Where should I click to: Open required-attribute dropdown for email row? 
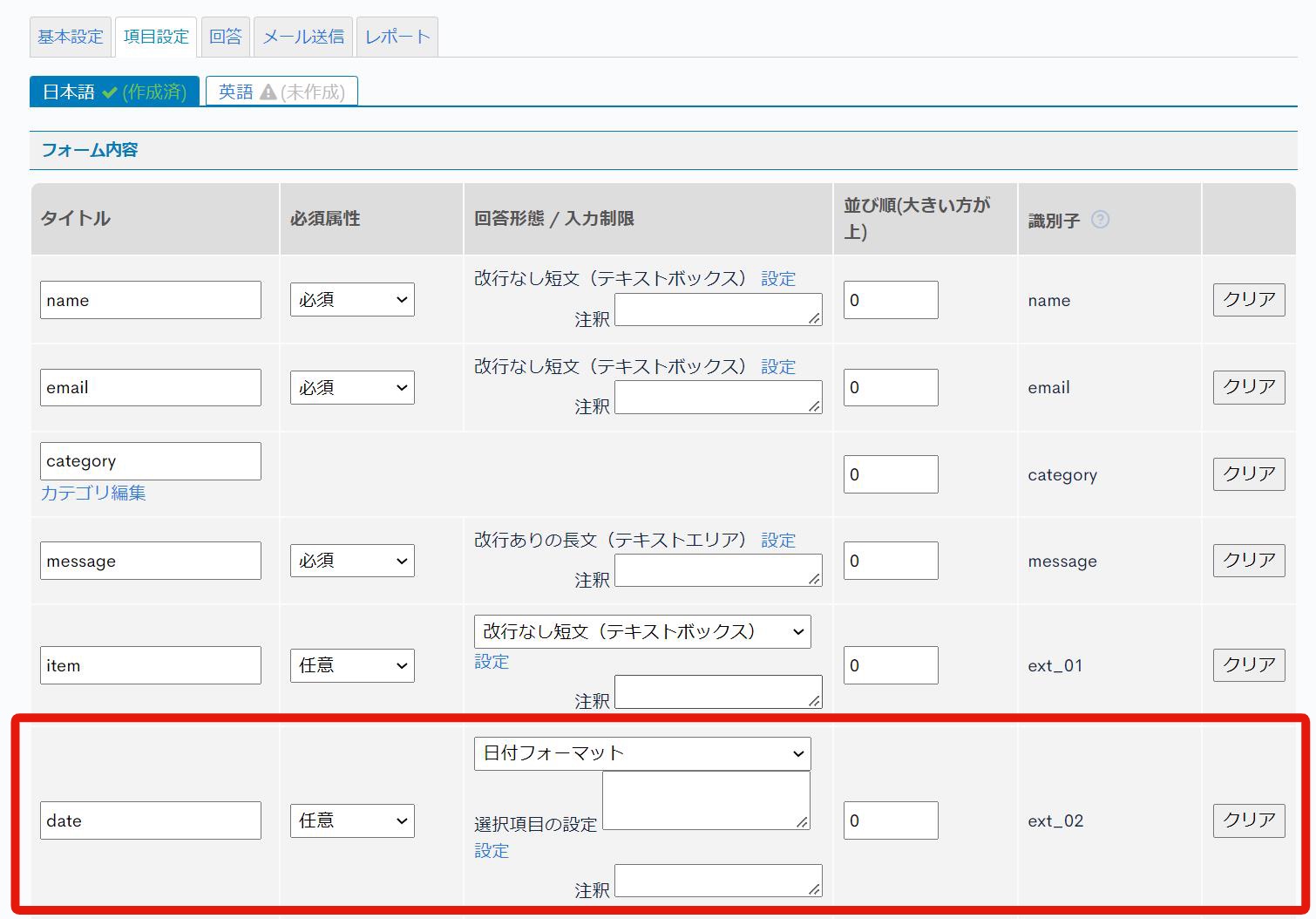[352, 387]
